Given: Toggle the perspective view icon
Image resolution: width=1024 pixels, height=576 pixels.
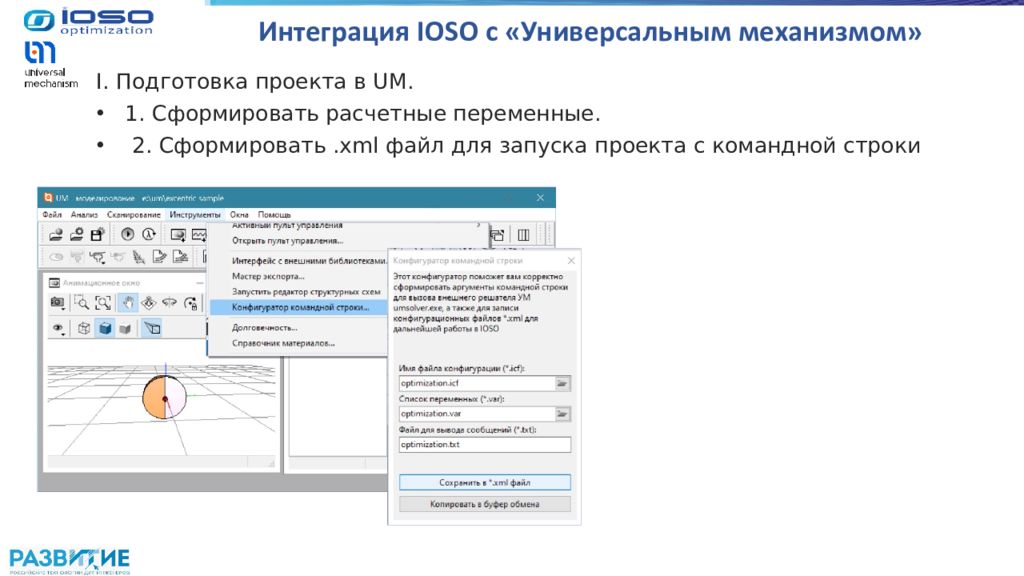Looking at the screenshot, I should tap(152, 328).
